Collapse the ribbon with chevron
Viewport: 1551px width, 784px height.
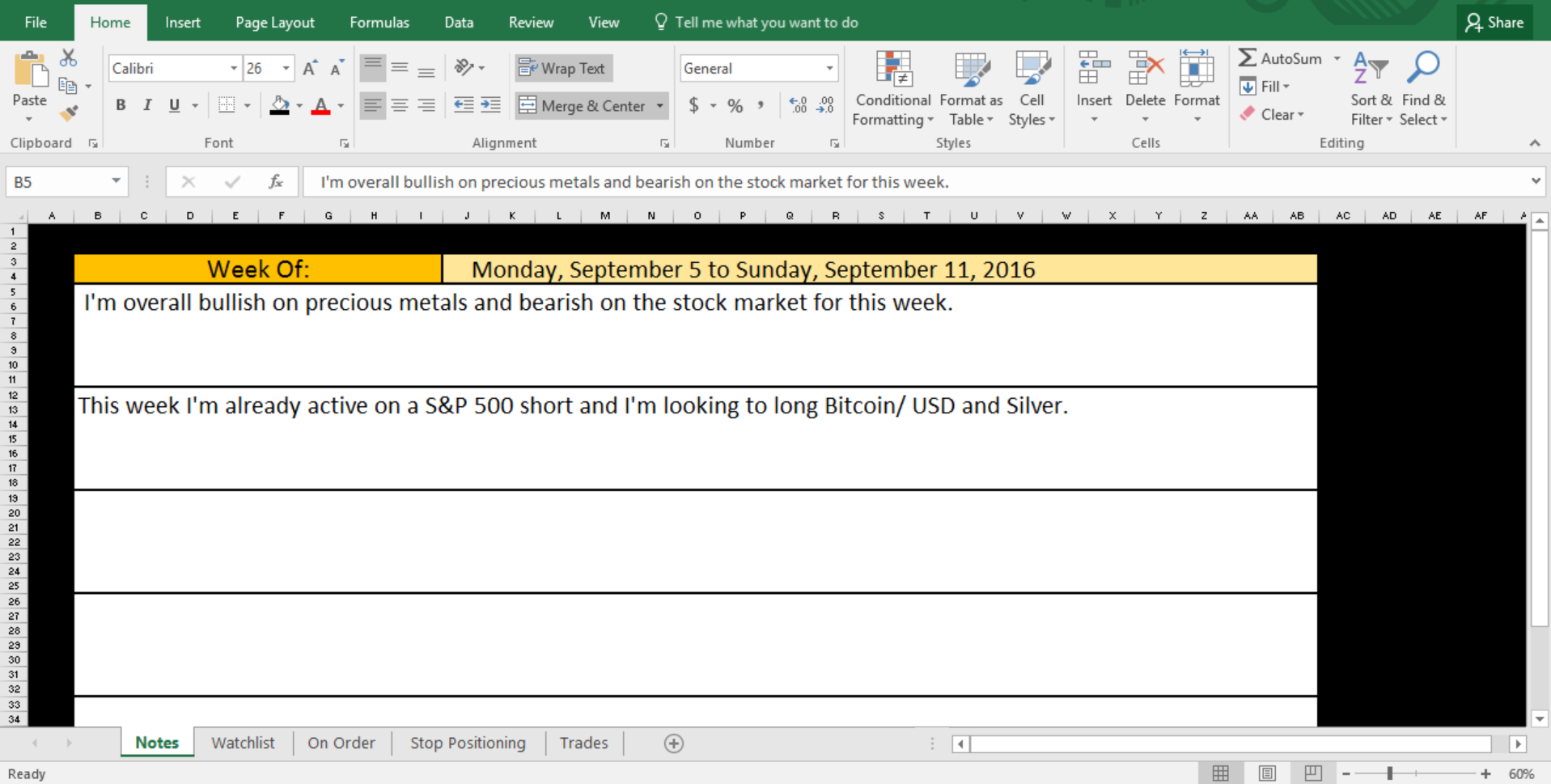click(1535, 143)
